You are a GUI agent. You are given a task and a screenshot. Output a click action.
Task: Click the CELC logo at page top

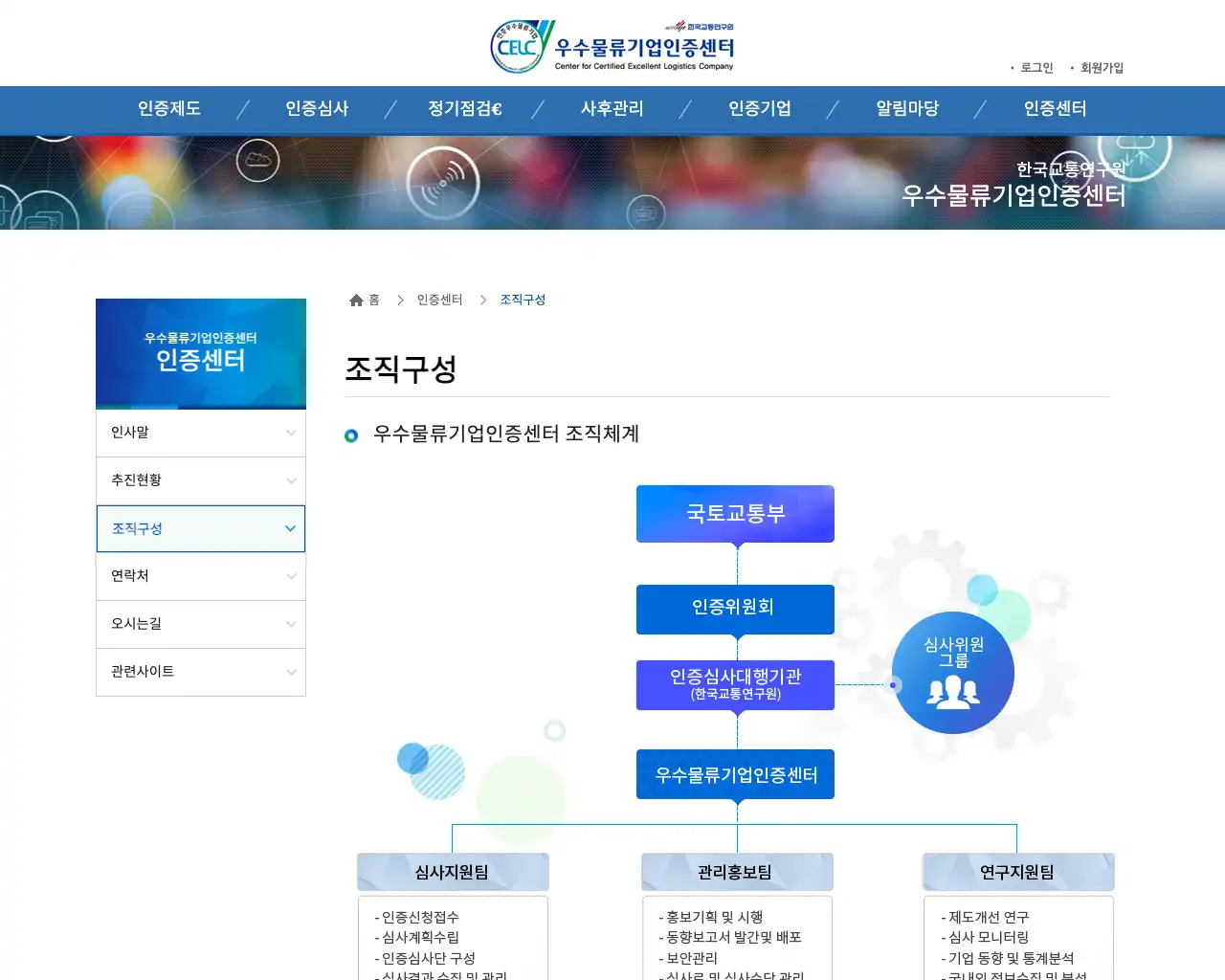pyautogui.click(x=612, y=46)
